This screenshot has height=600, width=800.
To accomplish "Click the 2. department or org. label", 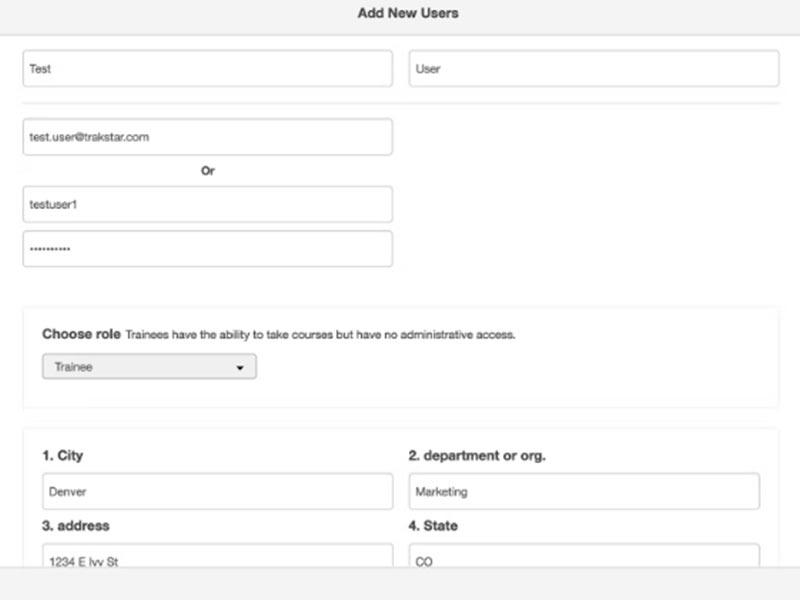I will [x=477, y=455].
